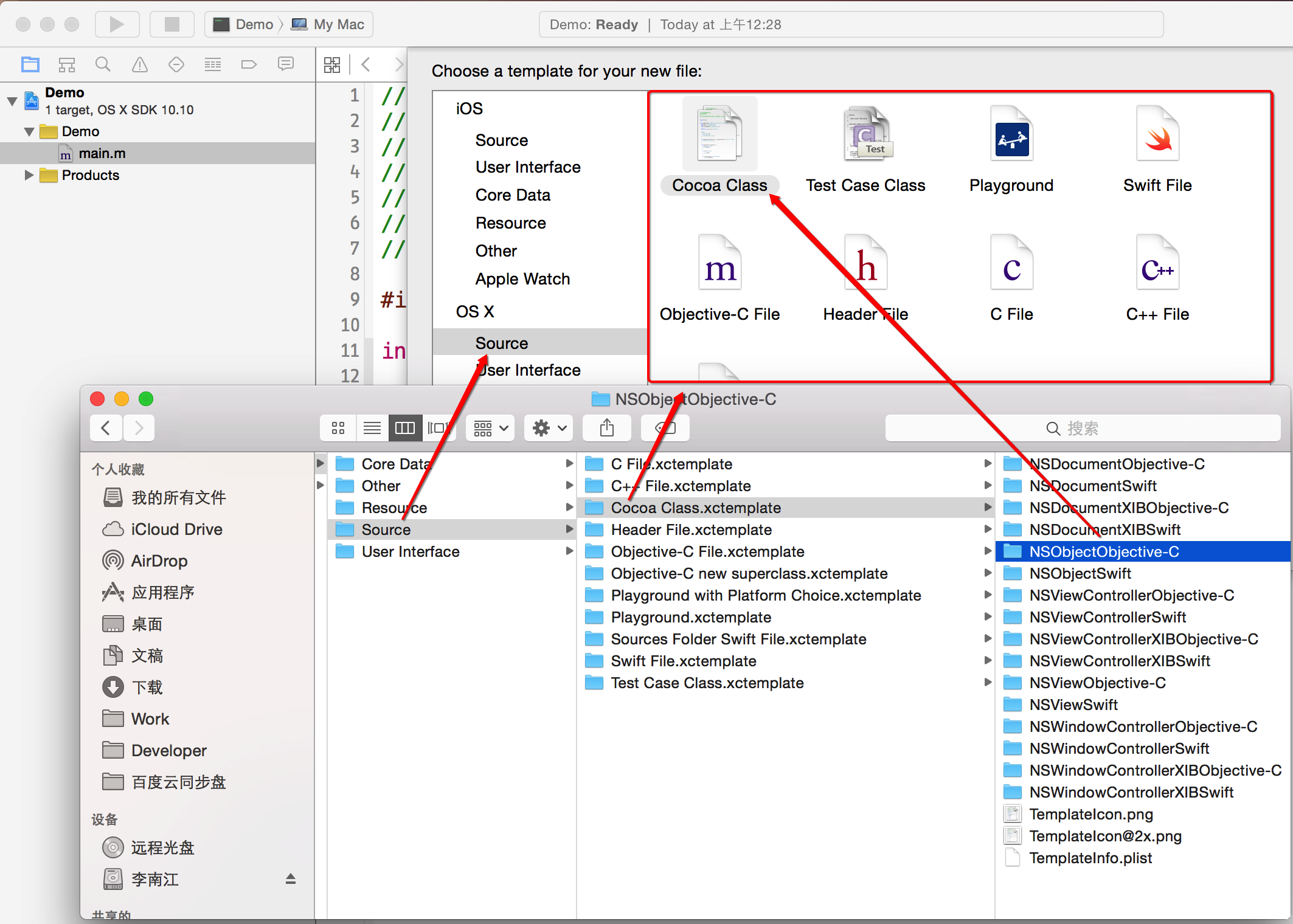Select the Cocoa Class template icon

point(720,133)
